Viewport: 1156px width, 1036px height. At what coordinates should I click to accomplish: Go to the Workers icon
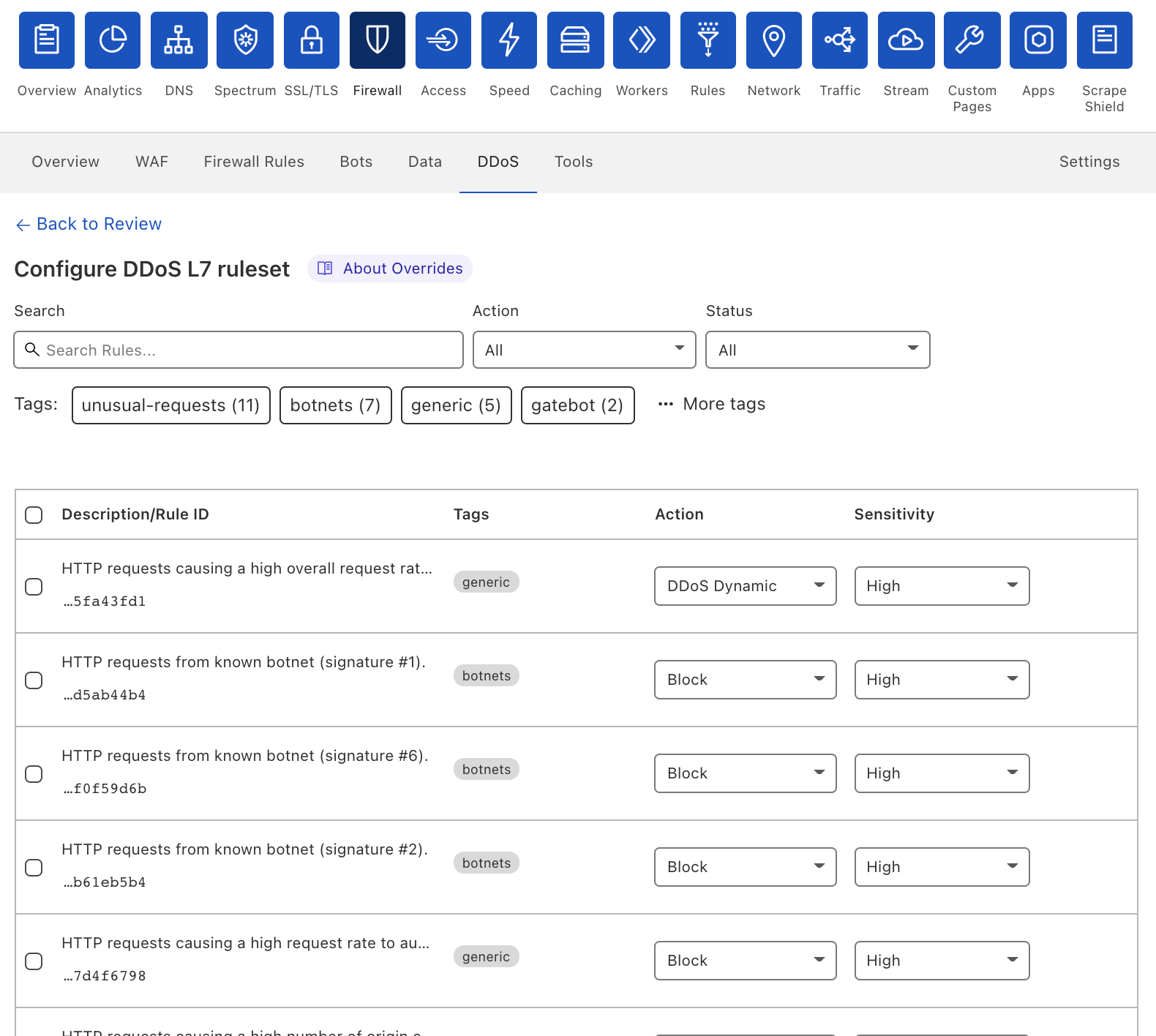pyautogui.click(x=642, y=40)
